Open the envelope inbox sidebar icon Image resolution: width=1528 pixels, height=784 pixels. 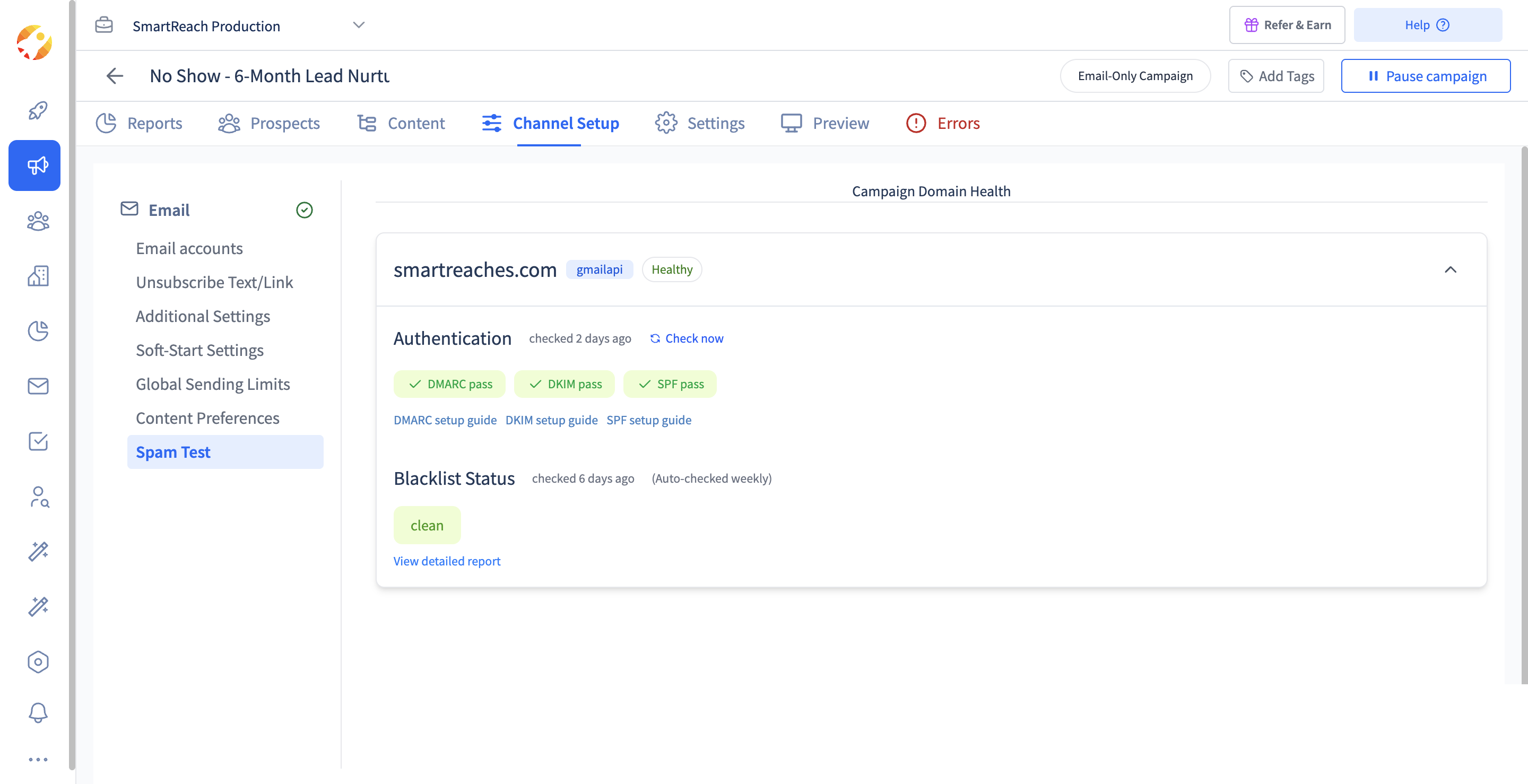click(38, 386)
